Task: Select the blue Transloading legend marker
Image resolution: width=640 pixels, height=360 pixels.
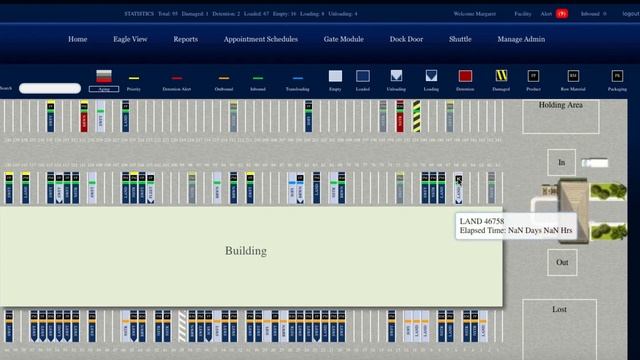Action: [298, 78]
